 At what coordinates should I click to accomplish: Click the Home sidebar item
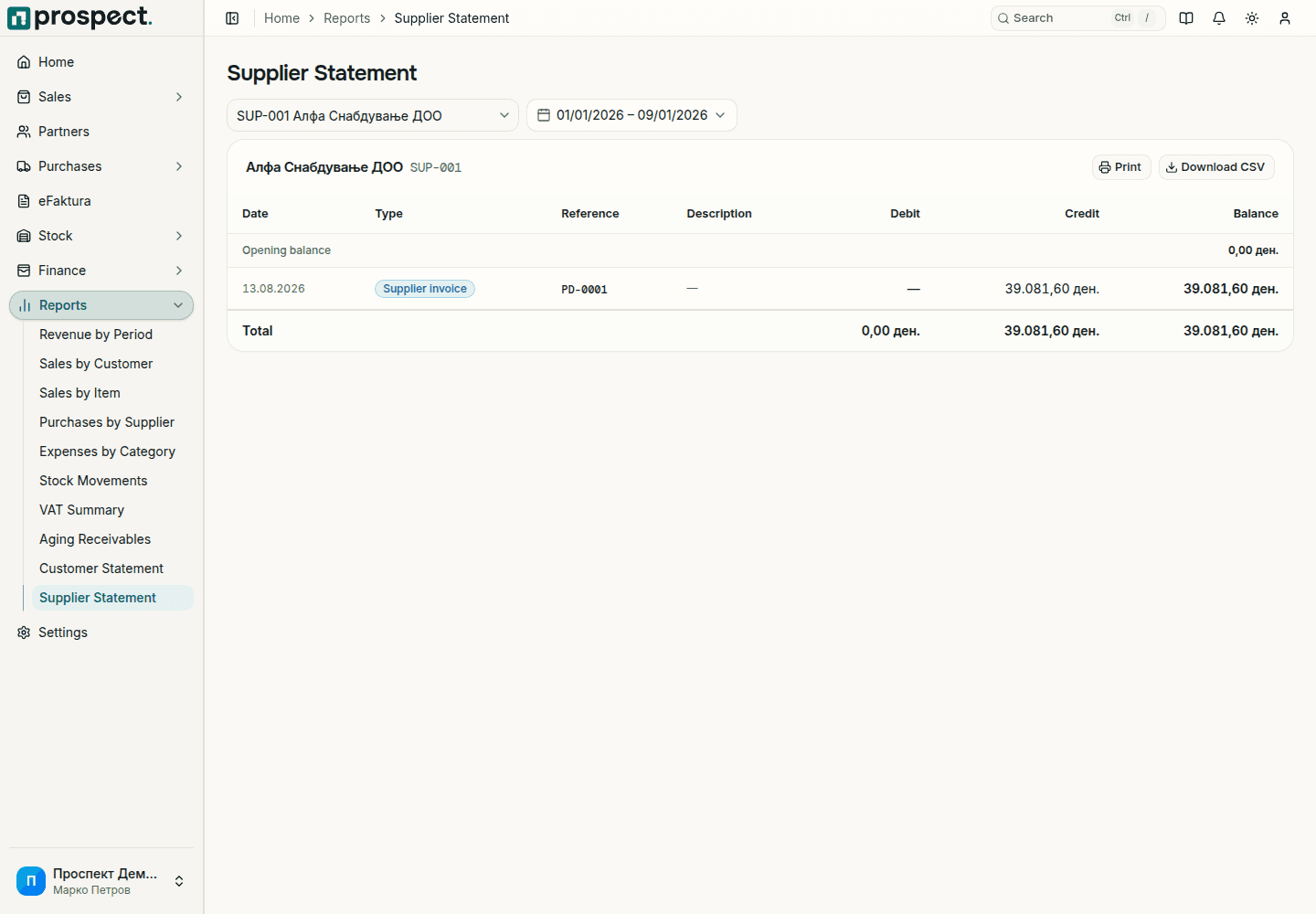coord(101,62)
